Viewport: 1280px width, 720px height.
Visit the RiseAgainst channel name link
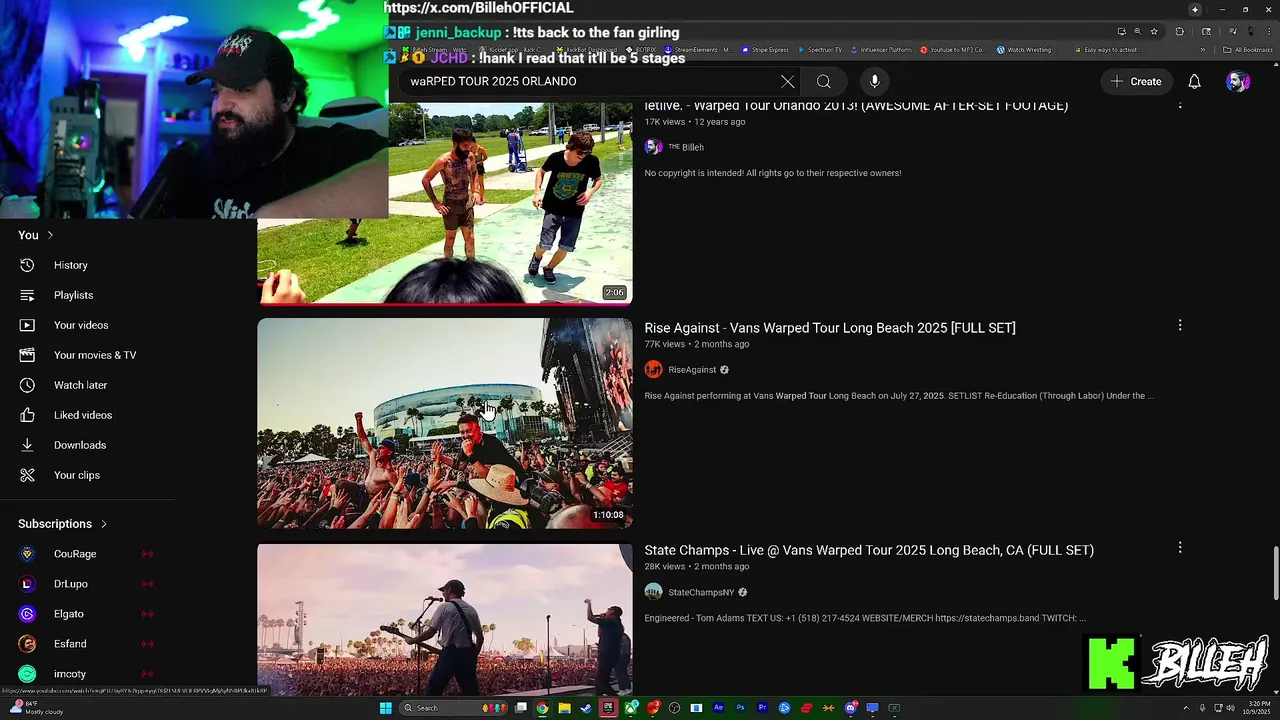(x=692, y=370)
